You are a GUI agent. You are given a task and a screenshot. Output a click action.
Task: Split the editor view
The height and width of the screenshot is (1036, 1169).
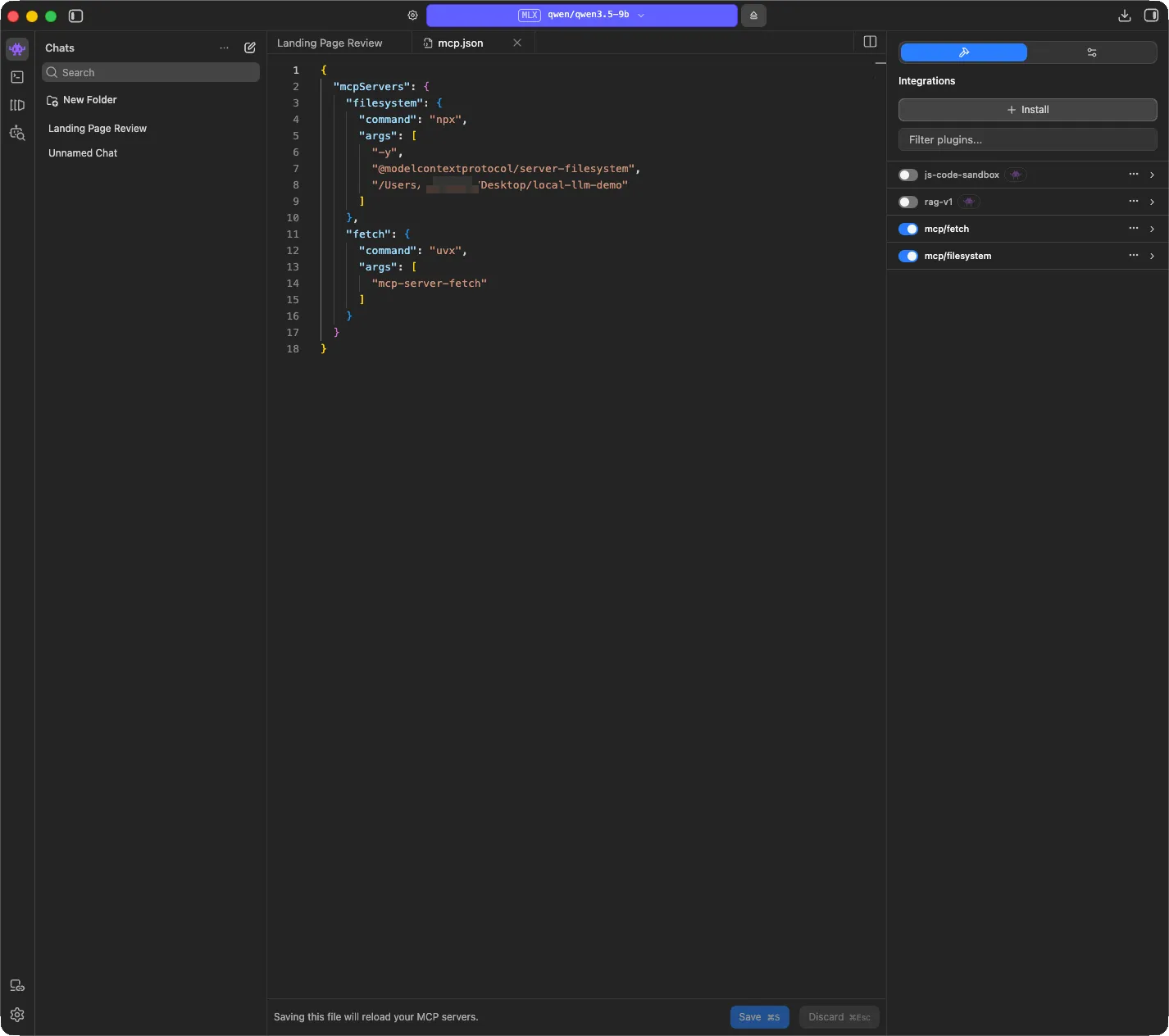(871, 42)
